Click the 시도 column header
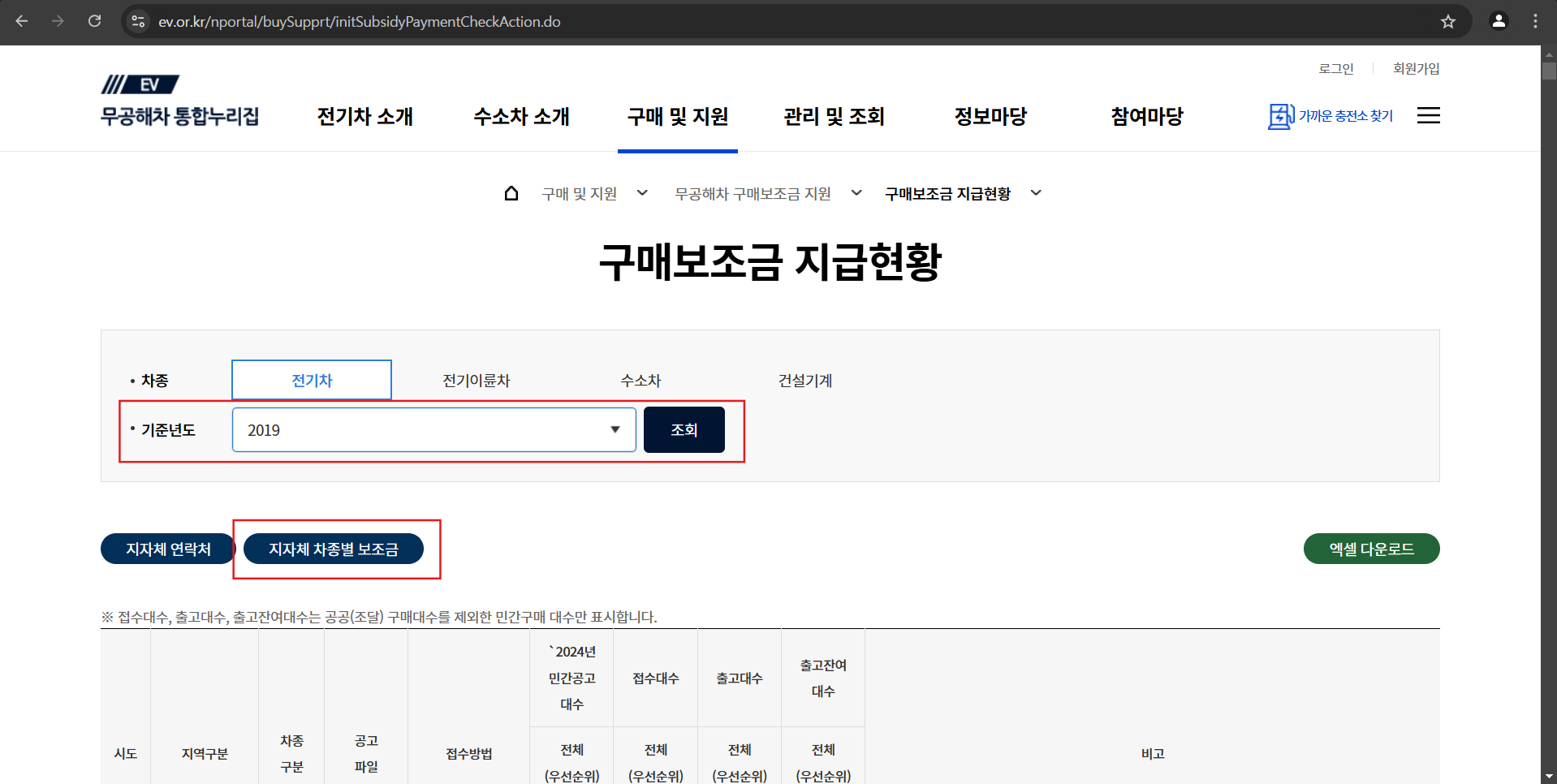This screenshot has height=784, width=1557. coord(126,754)
